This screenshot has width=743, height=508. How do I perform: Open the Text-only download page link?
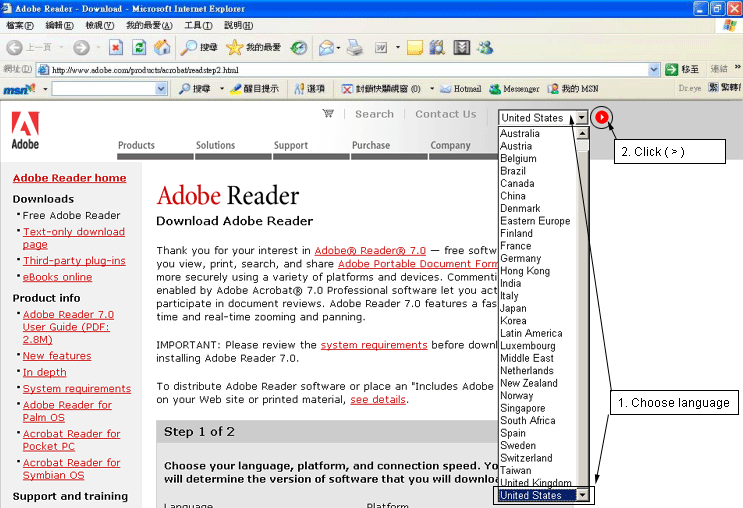74,238
